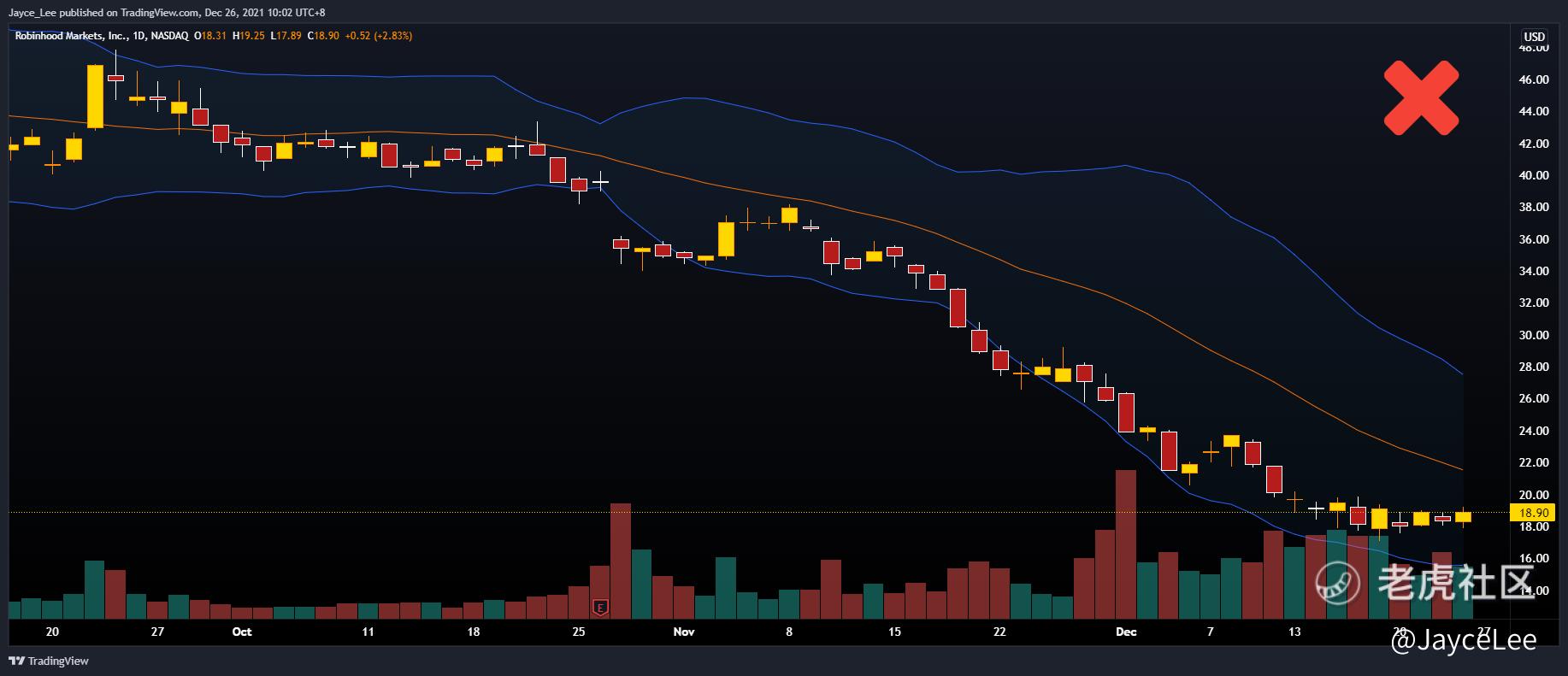Click the 7 date label on time axis
Image resolution: width=1568 pixels, height=676 pixels.
tap(1210, 632)
